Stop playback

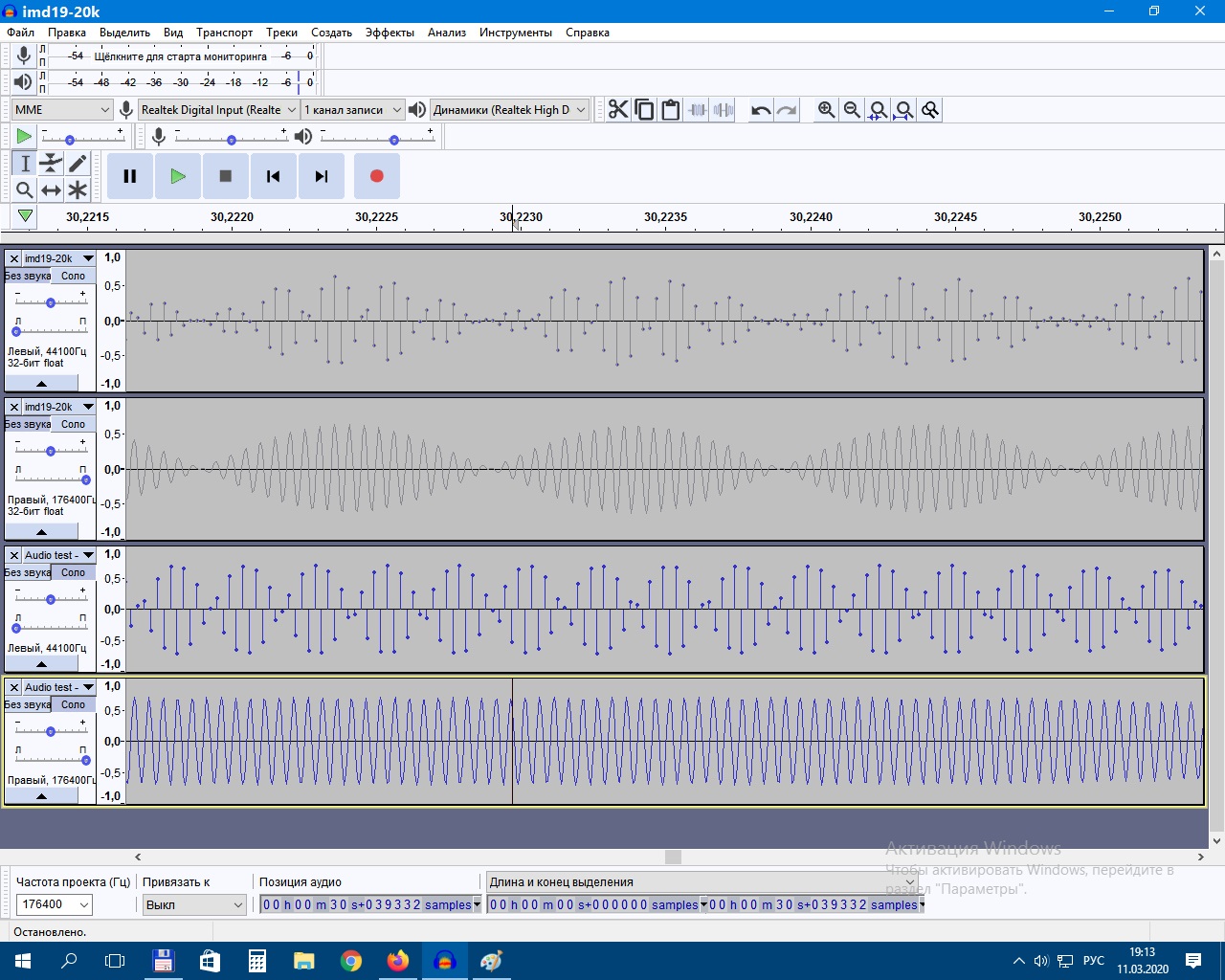(x=226, y=176)
